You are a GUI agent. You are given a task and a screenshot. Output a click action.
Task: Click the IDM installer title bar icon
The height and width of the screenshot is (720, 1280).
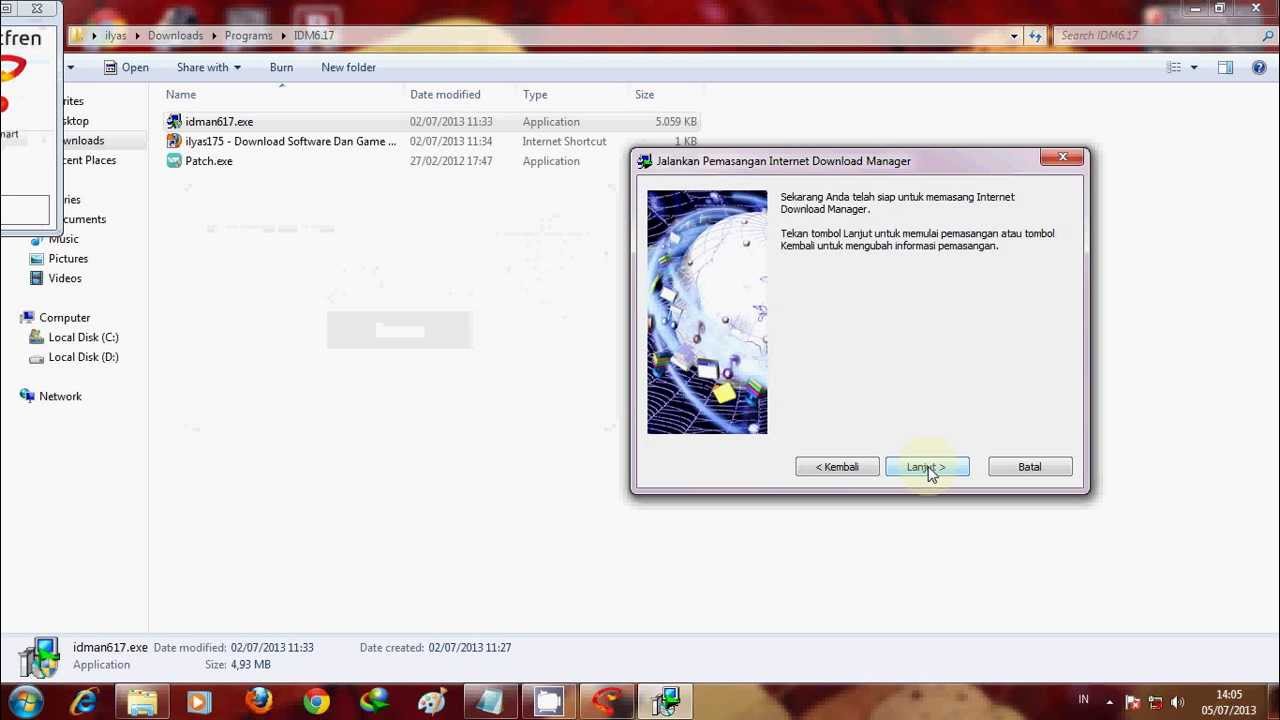(x=645, y=161)
